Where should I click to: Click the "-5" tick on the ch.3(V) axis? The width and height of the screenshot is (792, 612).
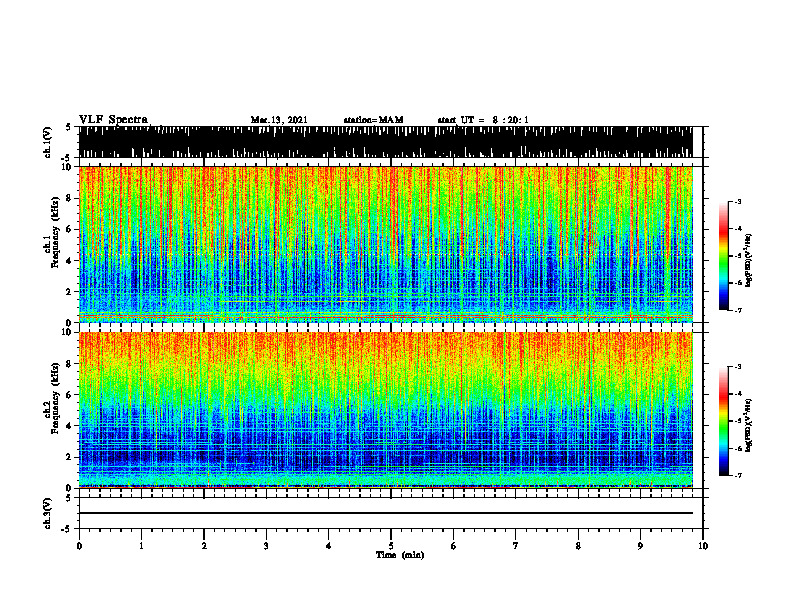(68, 529)
